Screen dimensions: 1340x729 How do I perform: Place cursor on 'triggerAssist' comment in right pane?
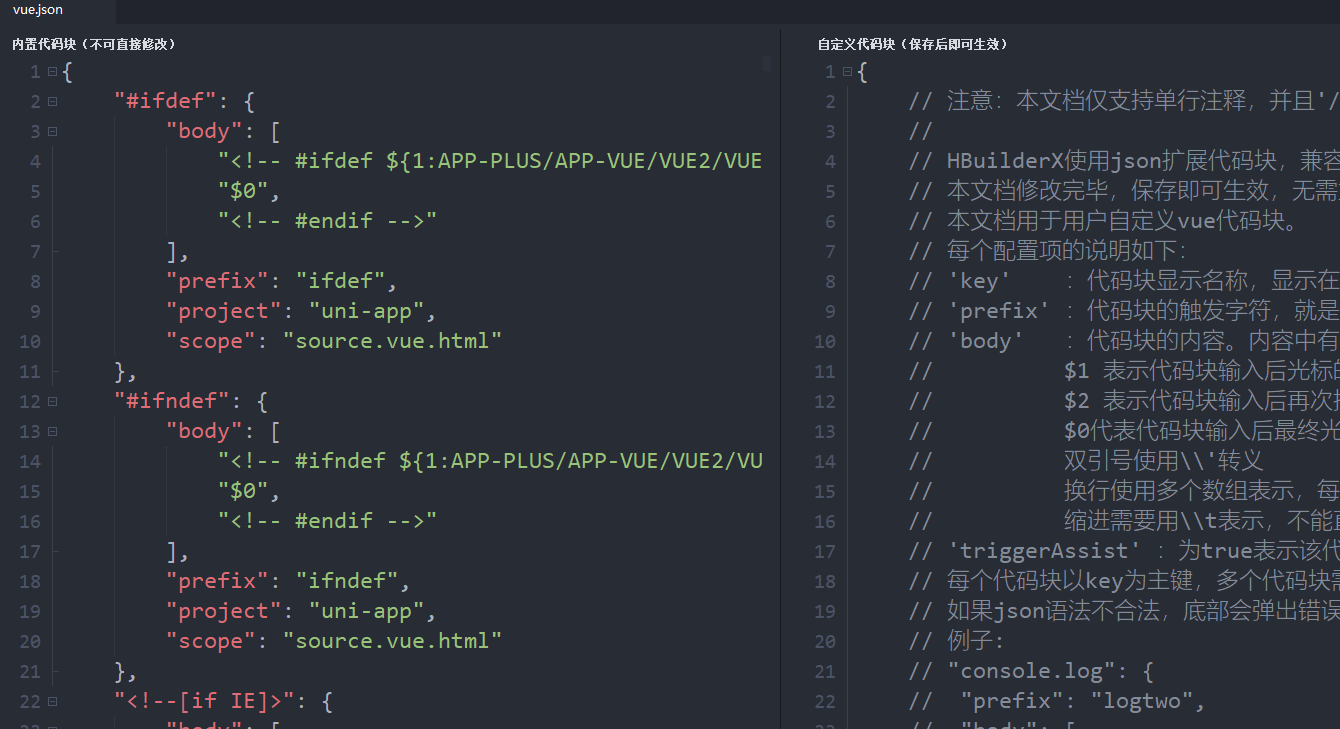pos(1038,551)
